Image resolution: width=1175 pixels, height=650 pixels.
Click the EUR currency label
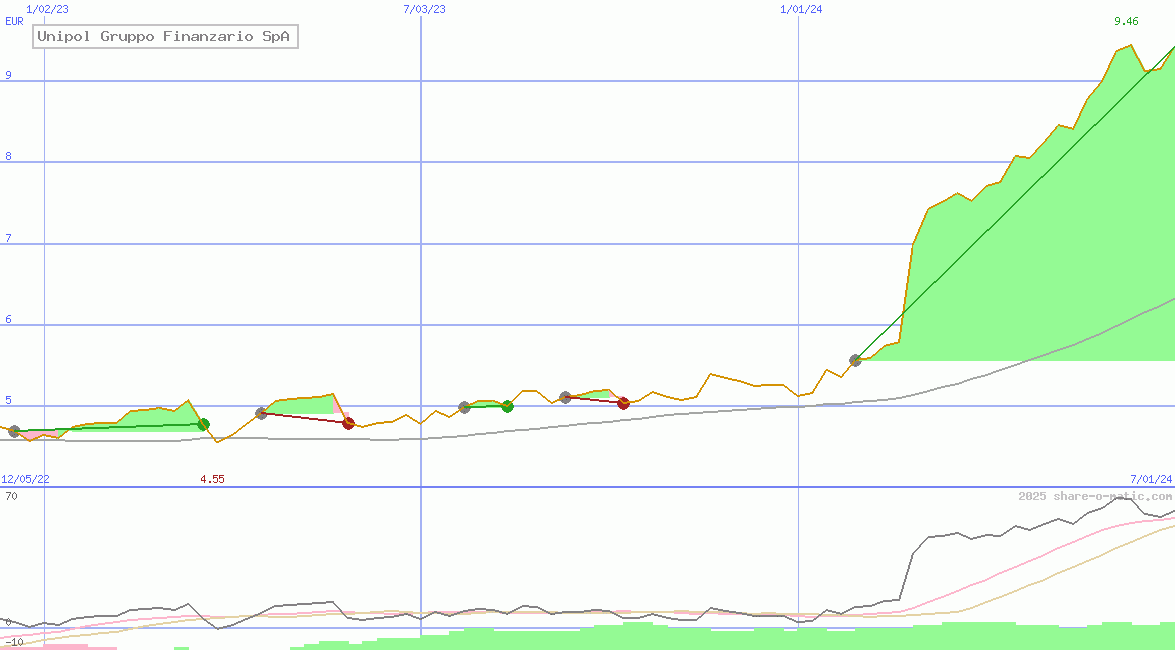(x=14, y=21)
